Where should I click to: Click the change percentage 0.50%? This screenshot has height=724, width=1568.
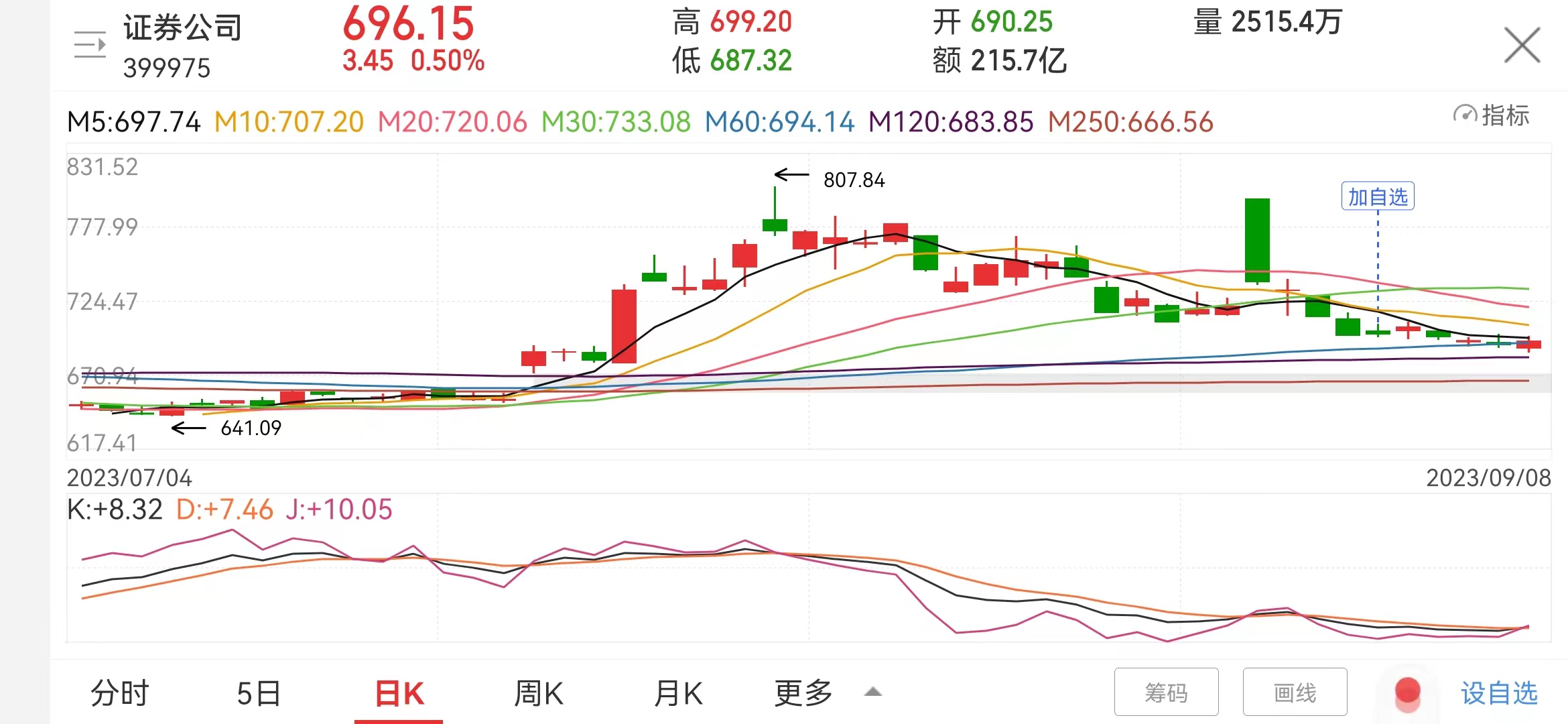448,61
